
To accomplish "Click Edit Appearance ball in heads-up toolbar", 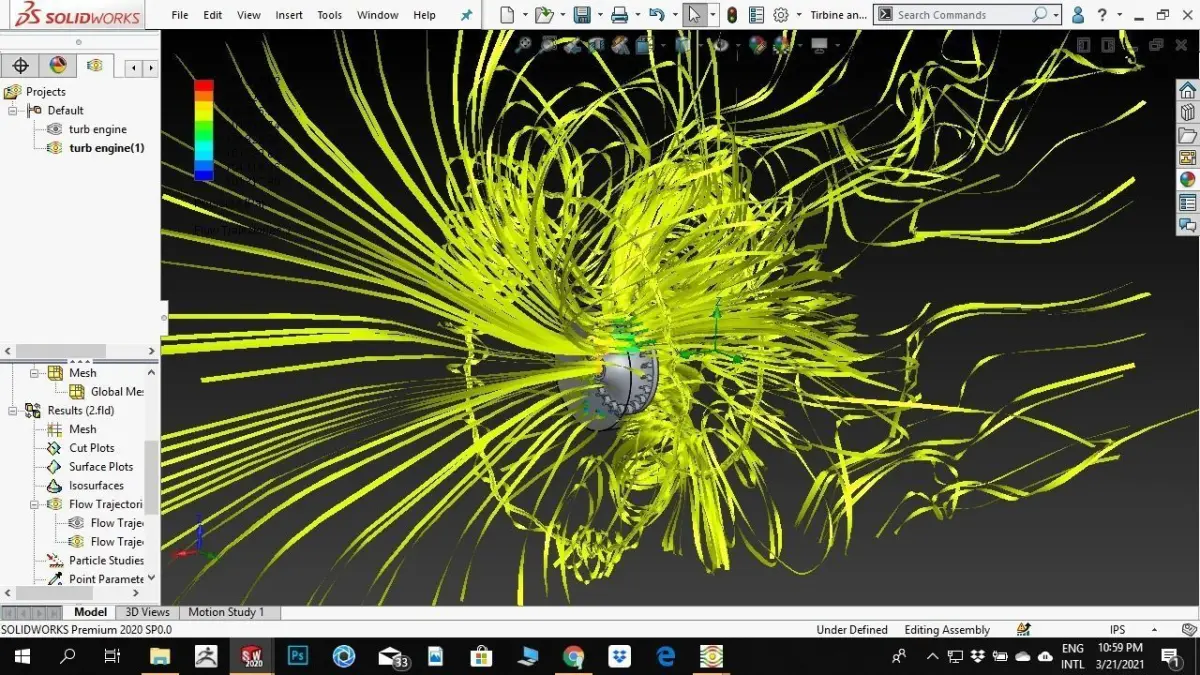I will 757,44.
